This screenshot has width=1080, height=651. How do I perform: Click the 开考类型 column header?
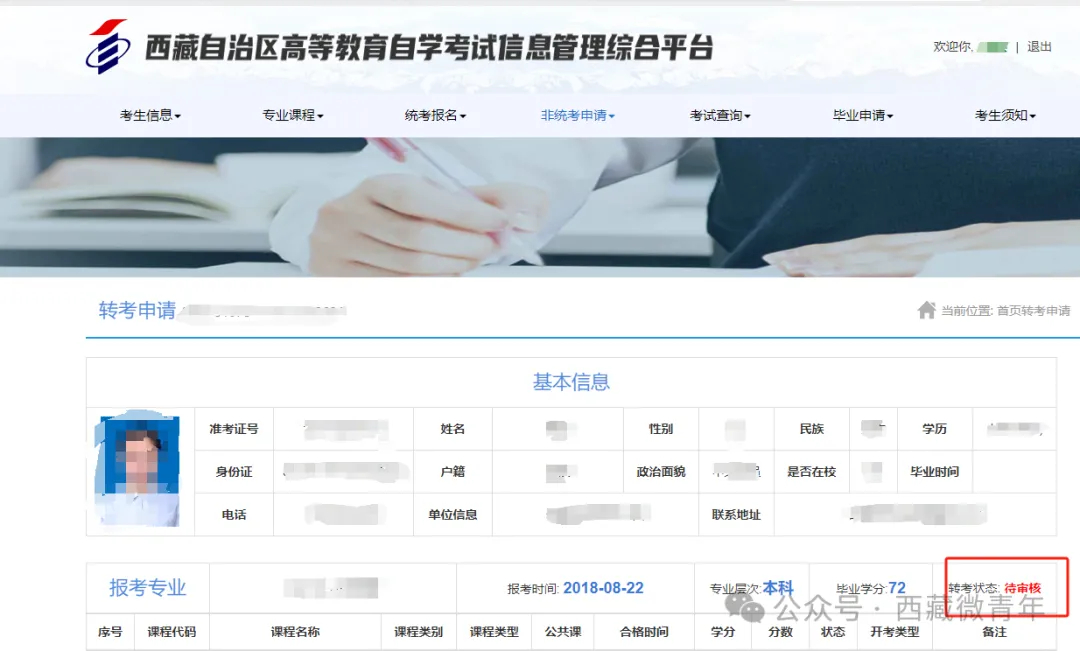click(895, 632)
